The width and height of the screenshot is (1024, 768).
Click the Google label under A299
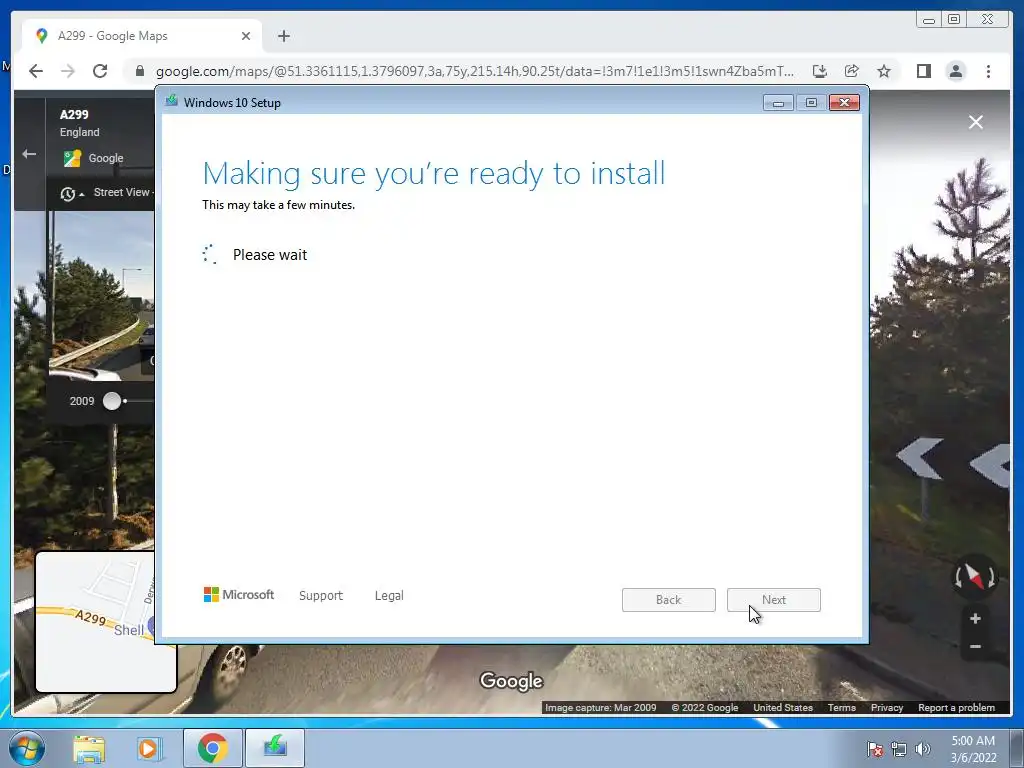(106, 158)
